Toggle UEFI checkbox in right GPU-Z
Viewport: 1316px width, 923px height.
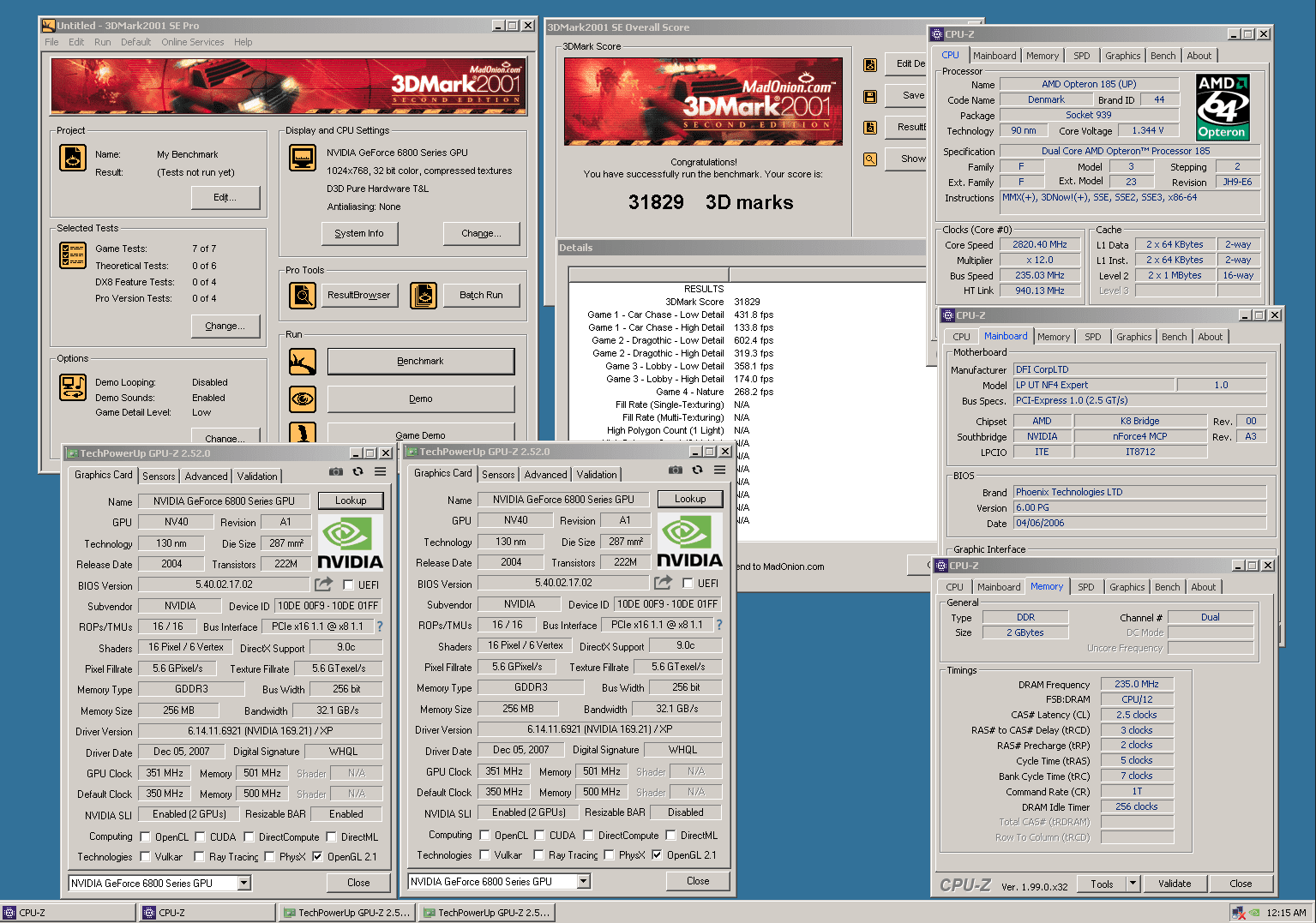pyautogui.click(x=688, y=583)
